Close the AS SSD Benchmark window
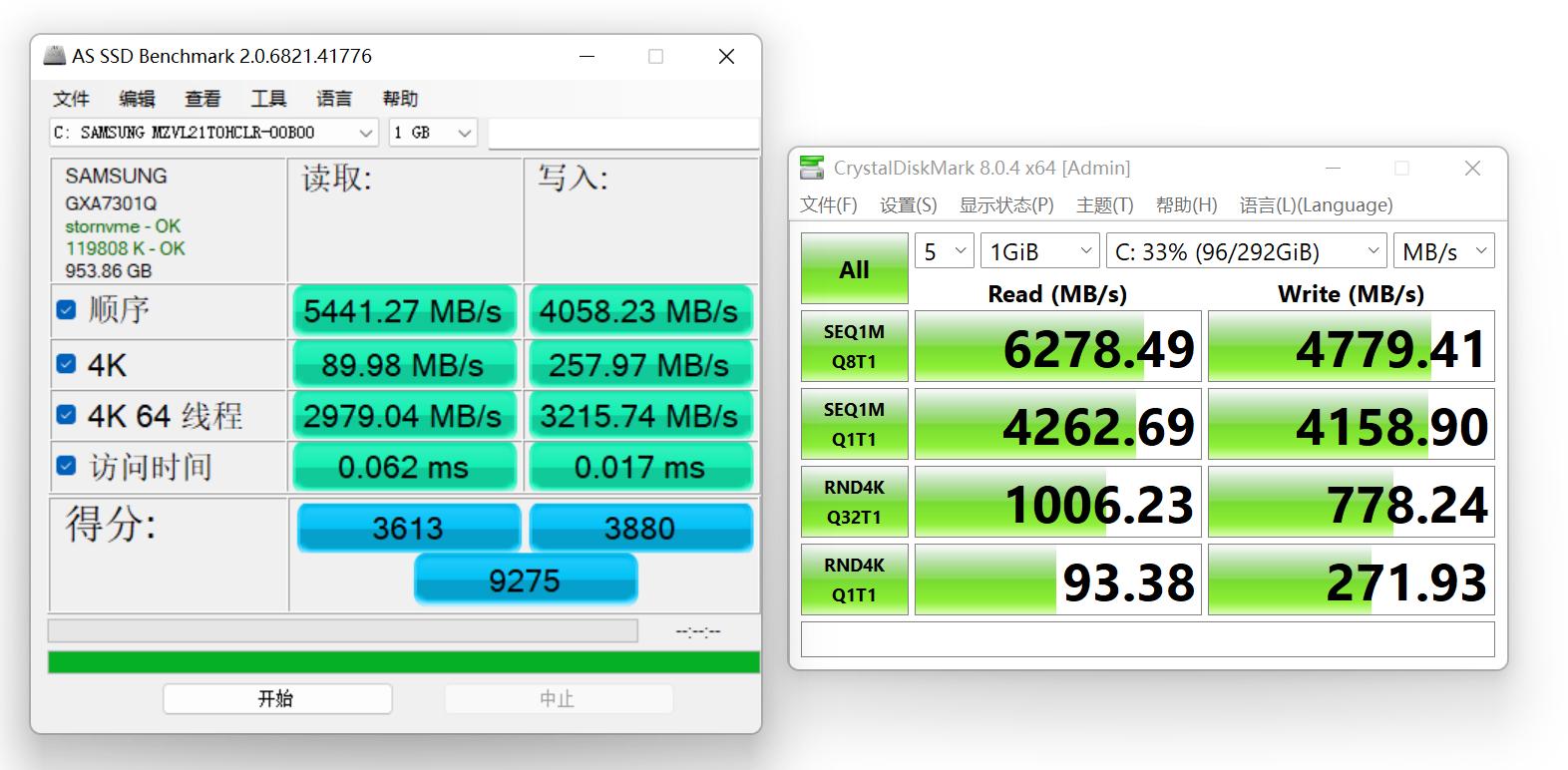The height and width of the screenshot is (770, 1568). point(726,57)
